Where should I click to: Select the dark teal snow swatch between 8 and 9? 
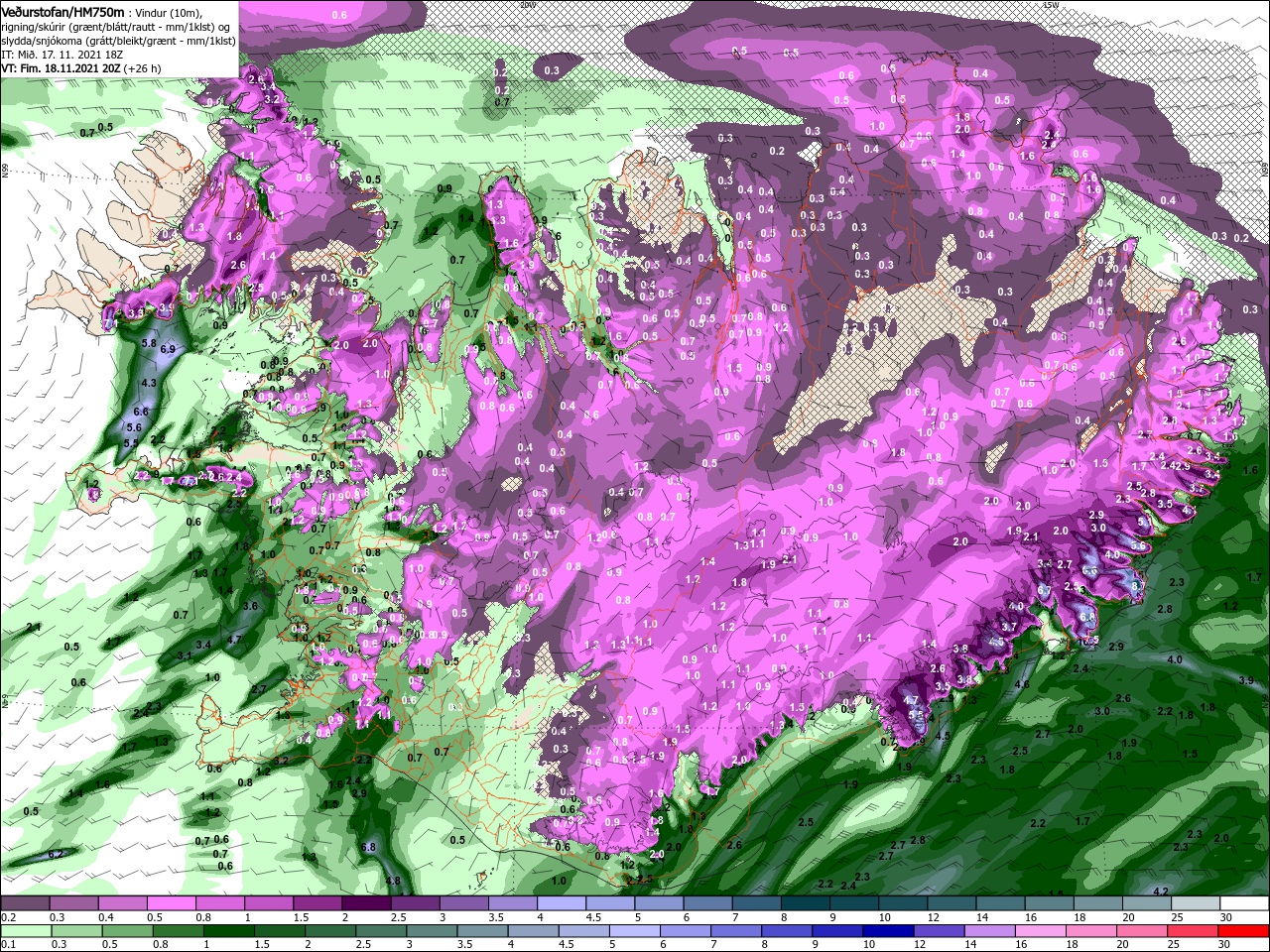coord(806,903)
